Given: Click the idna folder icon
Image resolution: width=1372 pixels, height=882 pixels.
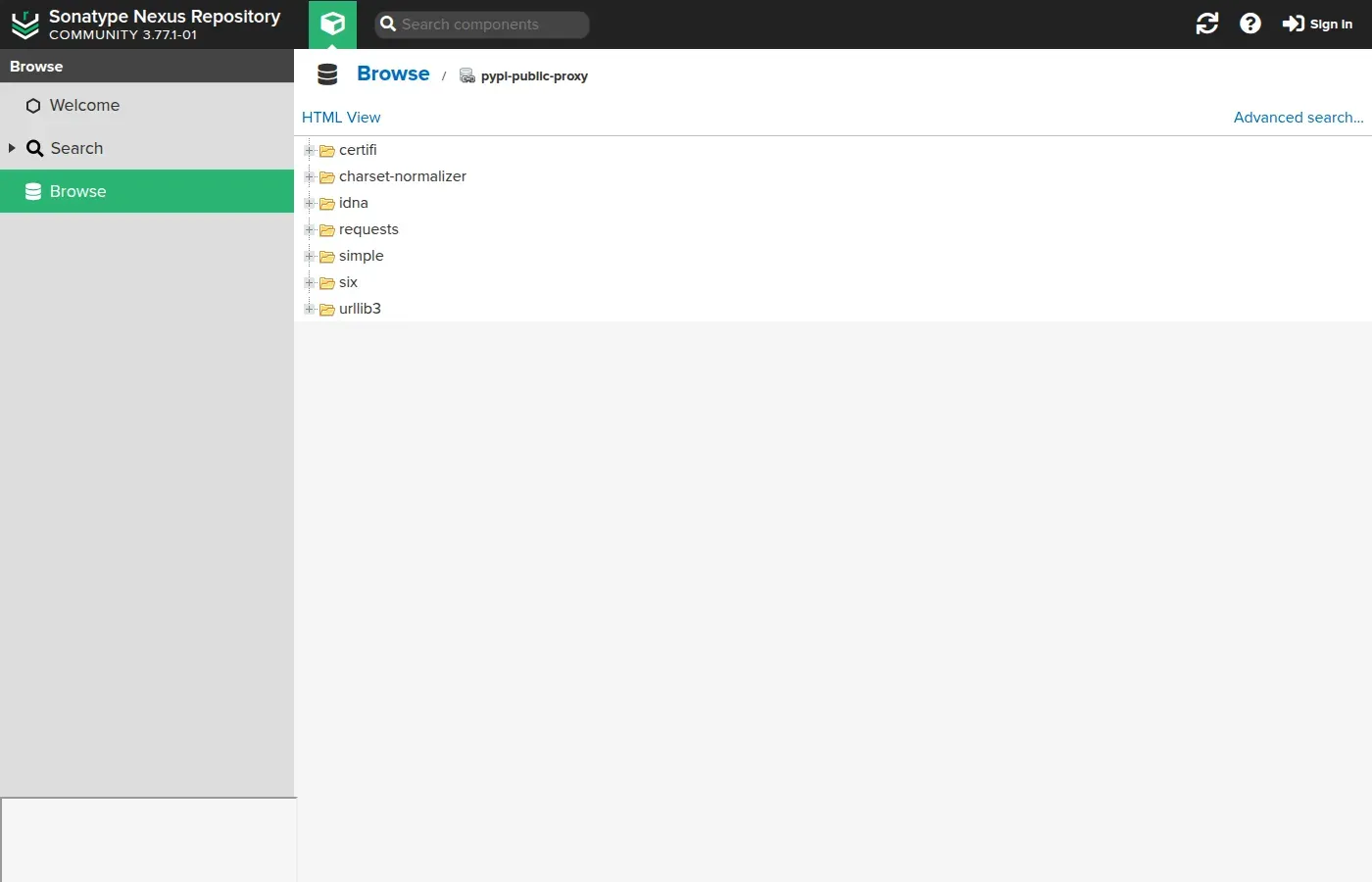Looking at the screenshot, I should [327, 204].
